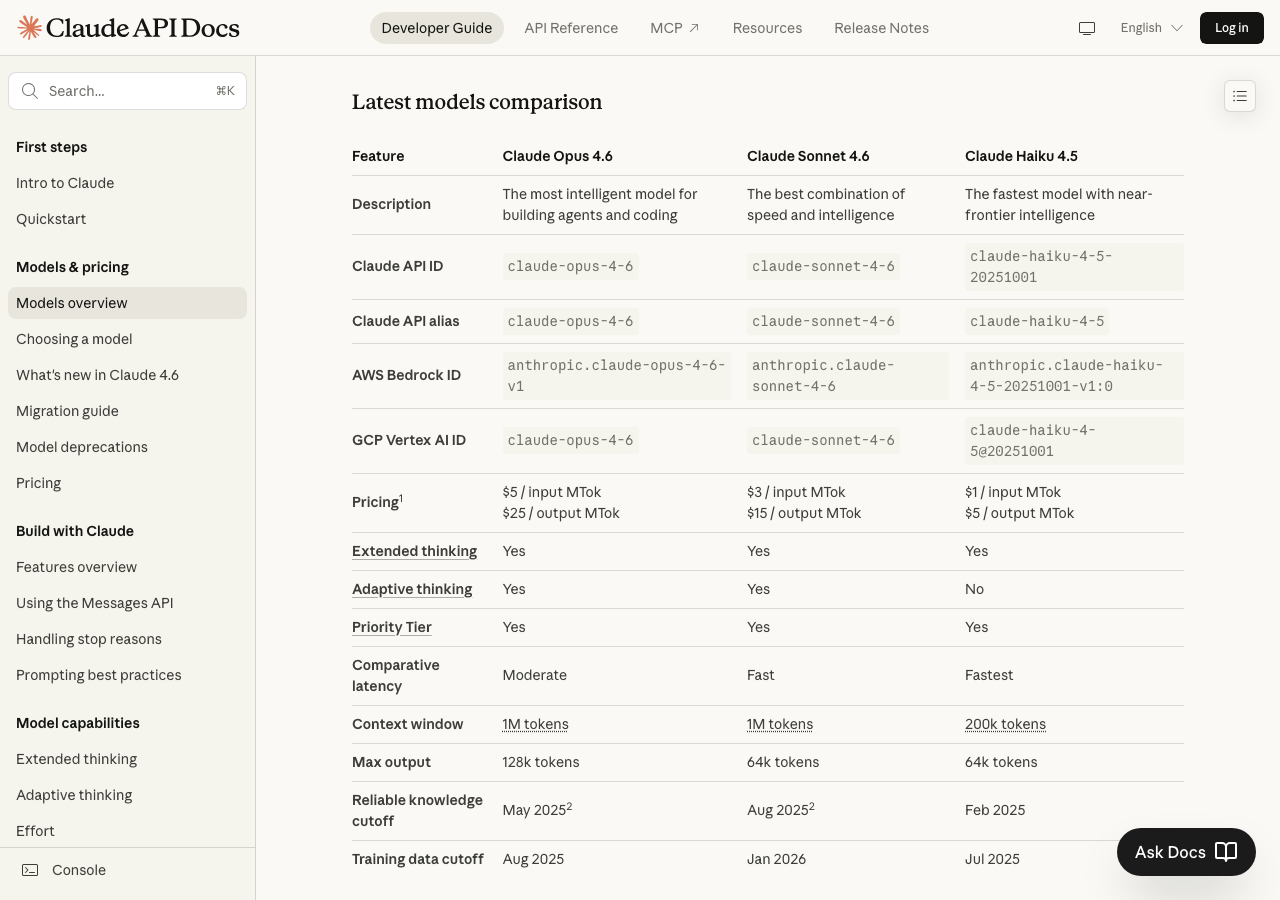1280x900 pixels.
Task: Go to Pricing in the sidebar
Action: pyautogui.click(x=39, y=483)
